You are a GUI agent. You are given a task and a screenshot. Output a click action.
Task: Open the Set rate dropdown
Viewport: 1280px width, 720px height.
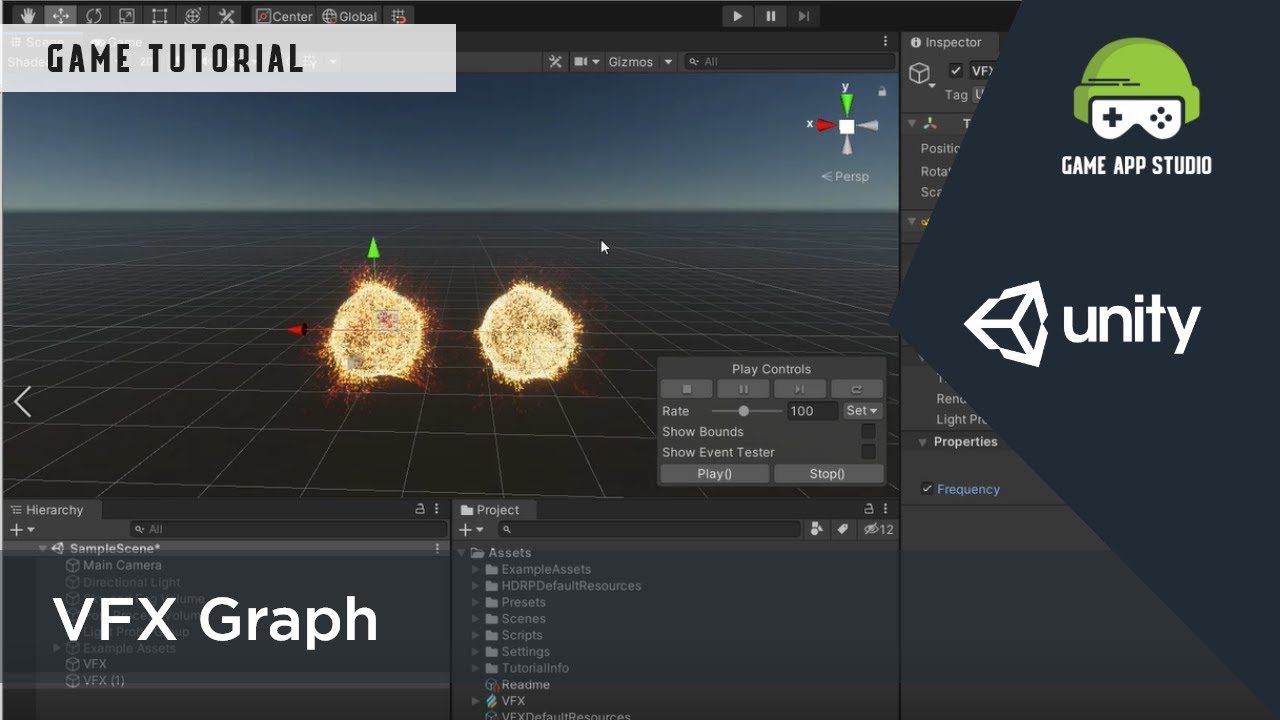(862, 411)
